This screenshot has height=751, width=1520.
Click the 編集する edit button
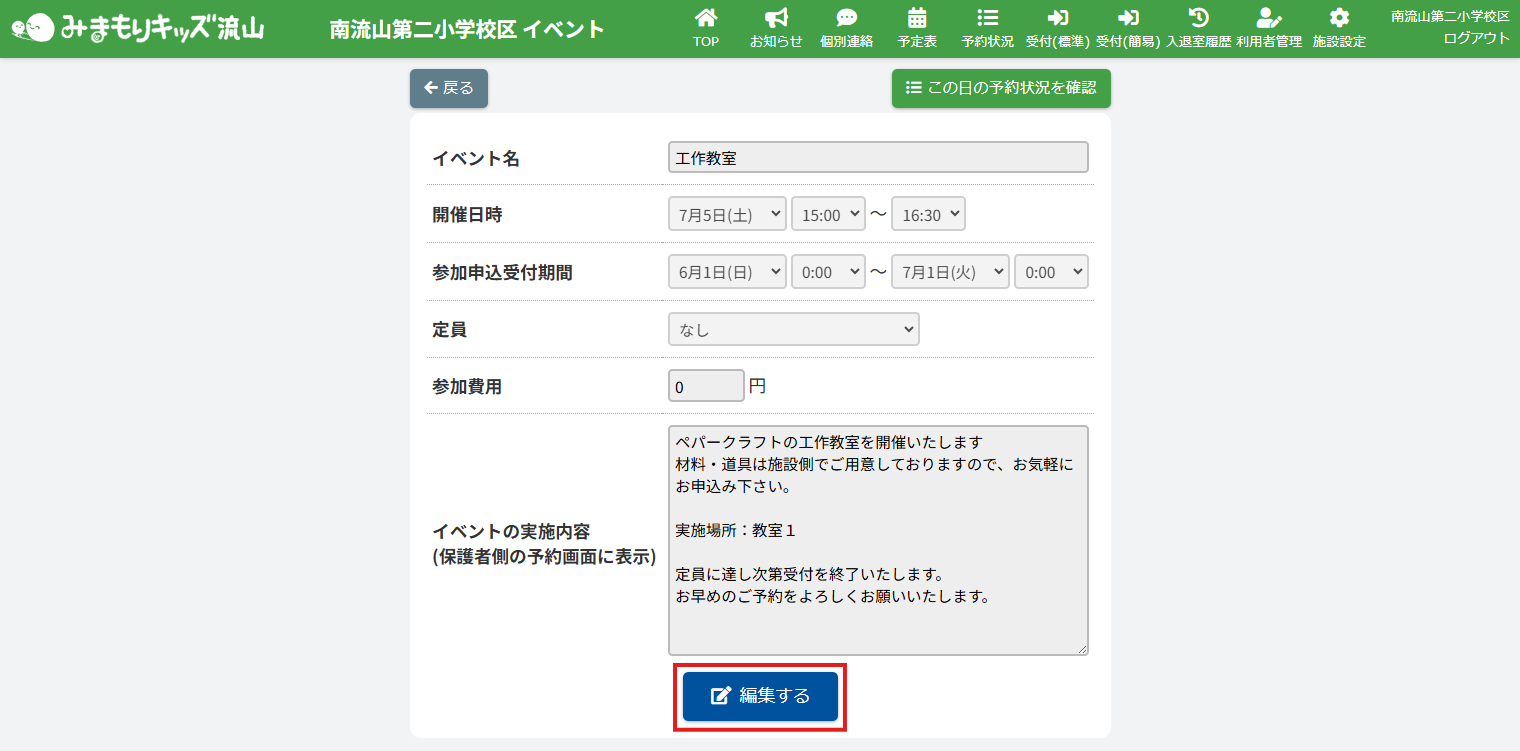[x=760, y=696]
